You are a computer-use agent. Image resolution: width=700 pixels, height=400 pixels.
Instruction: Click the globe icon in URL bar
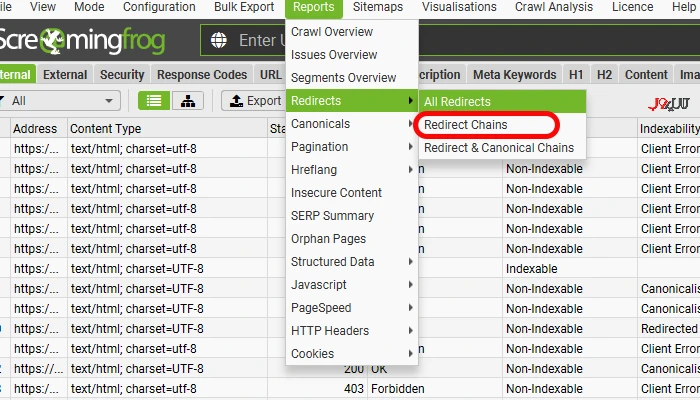[219, 40]
